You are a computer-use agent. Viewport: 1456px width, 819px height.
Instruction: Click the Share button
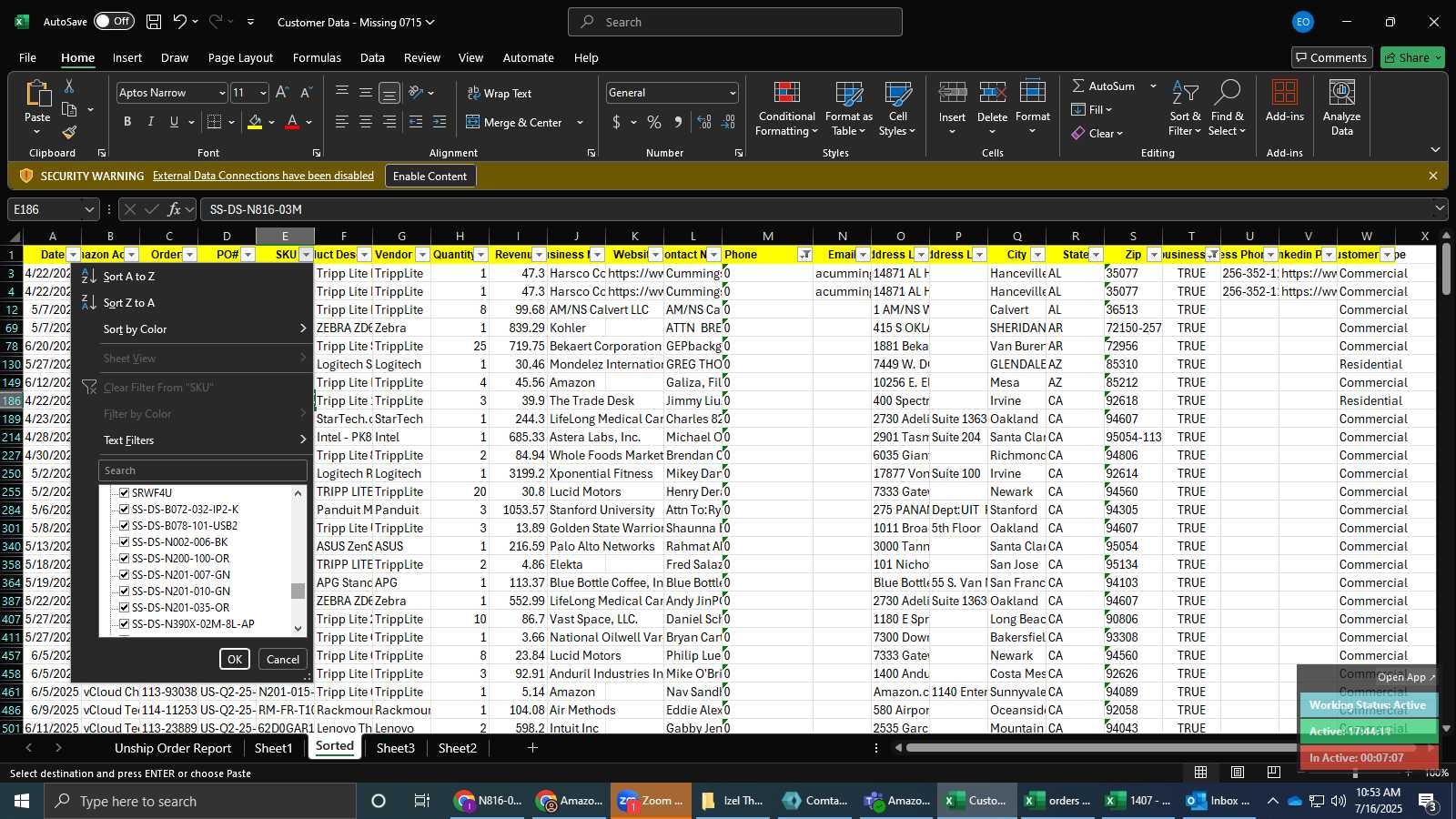point(1411,57)
